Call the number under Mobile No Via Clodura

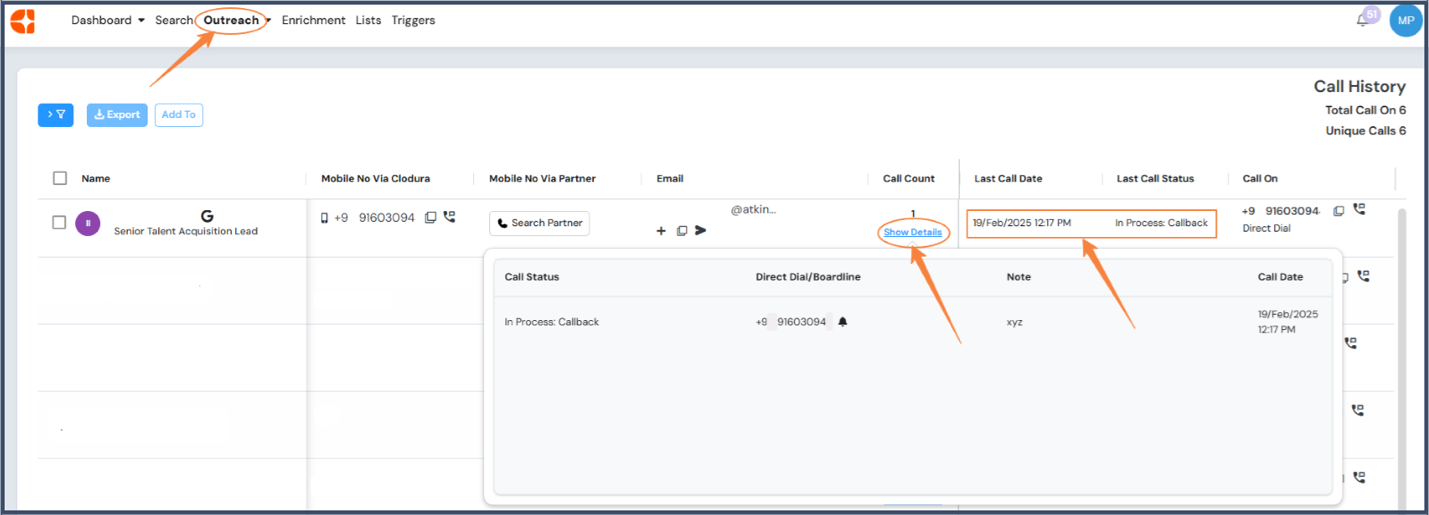(x=449, y=217)
